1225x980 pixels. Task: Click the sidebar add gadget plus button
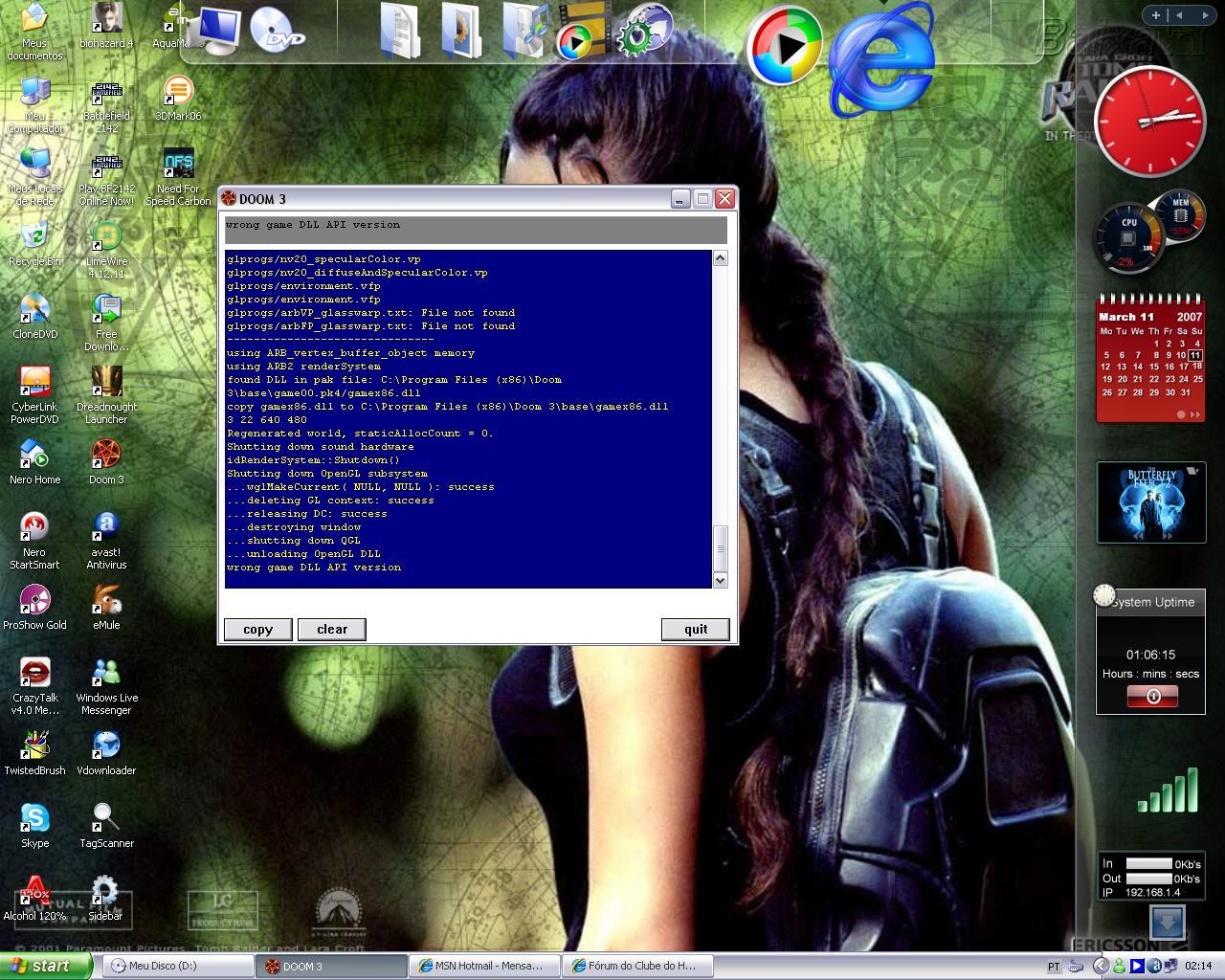coord(1155,14)
